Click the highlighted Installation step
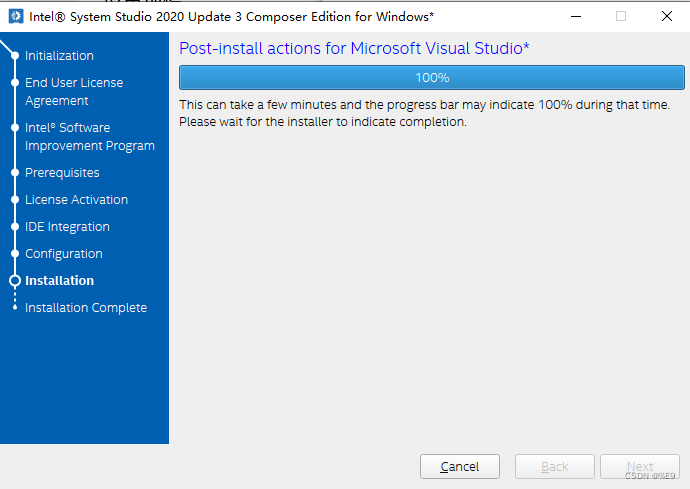 pos(59,281)
